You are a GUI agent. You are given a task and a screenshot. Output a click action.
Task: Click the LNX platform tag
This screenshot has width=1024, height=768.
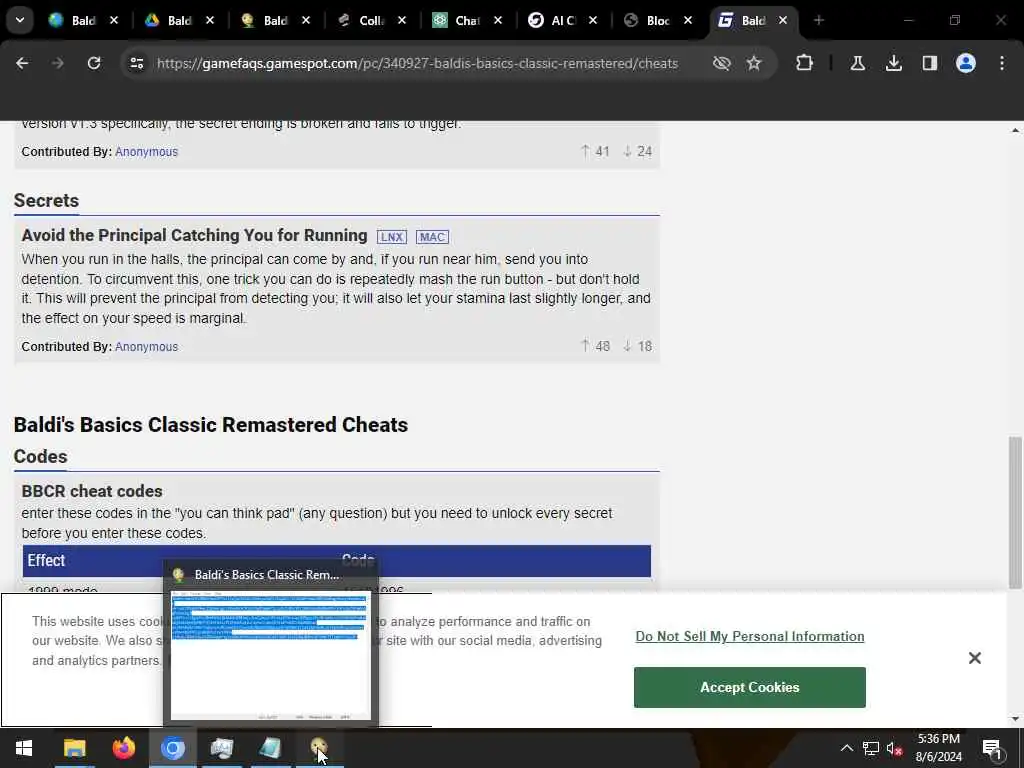point(392,237)
